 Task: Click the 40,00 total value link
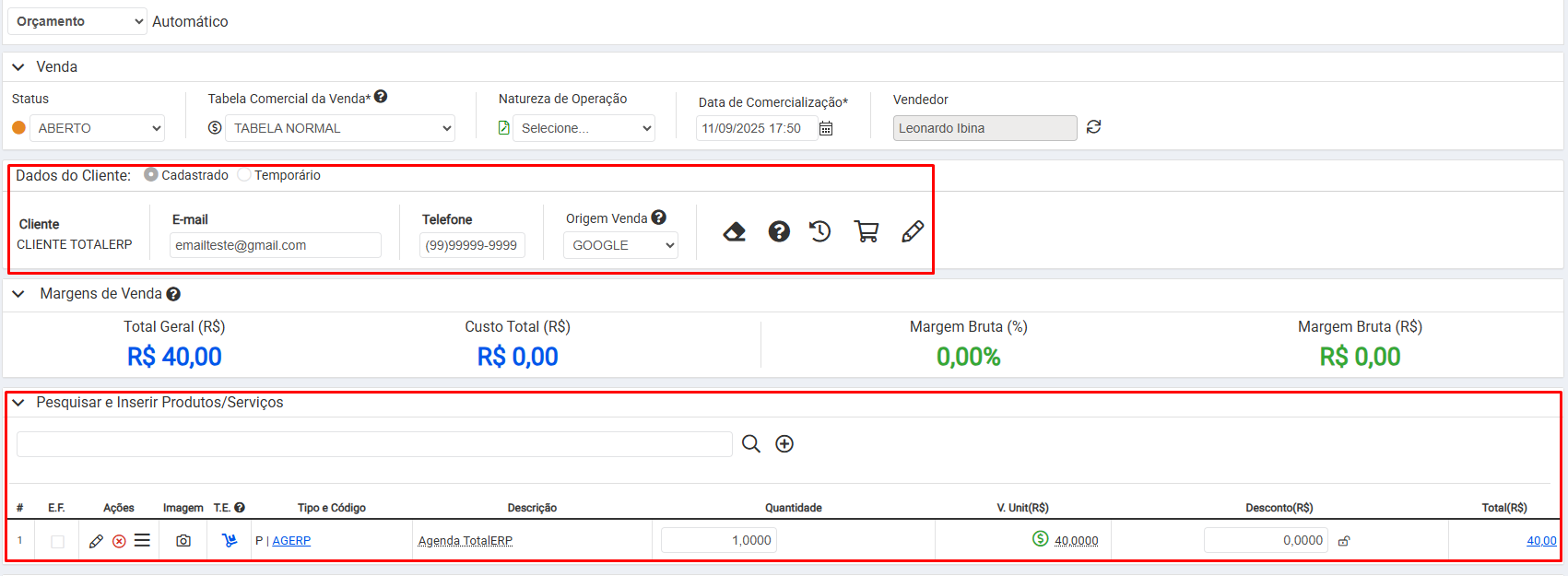[1540, 541]
